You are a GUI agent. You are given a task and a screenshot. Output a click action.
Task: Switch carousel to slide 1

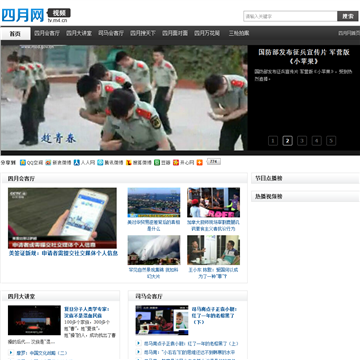pos(273,141)
